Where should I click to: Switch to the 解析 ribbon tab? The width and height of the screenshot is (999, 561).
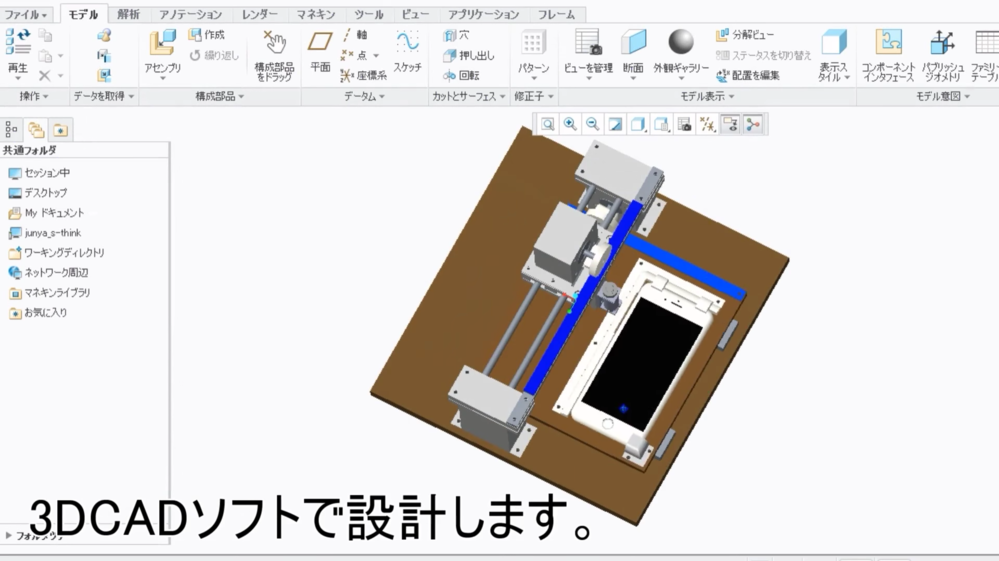(x=128, y=15)
